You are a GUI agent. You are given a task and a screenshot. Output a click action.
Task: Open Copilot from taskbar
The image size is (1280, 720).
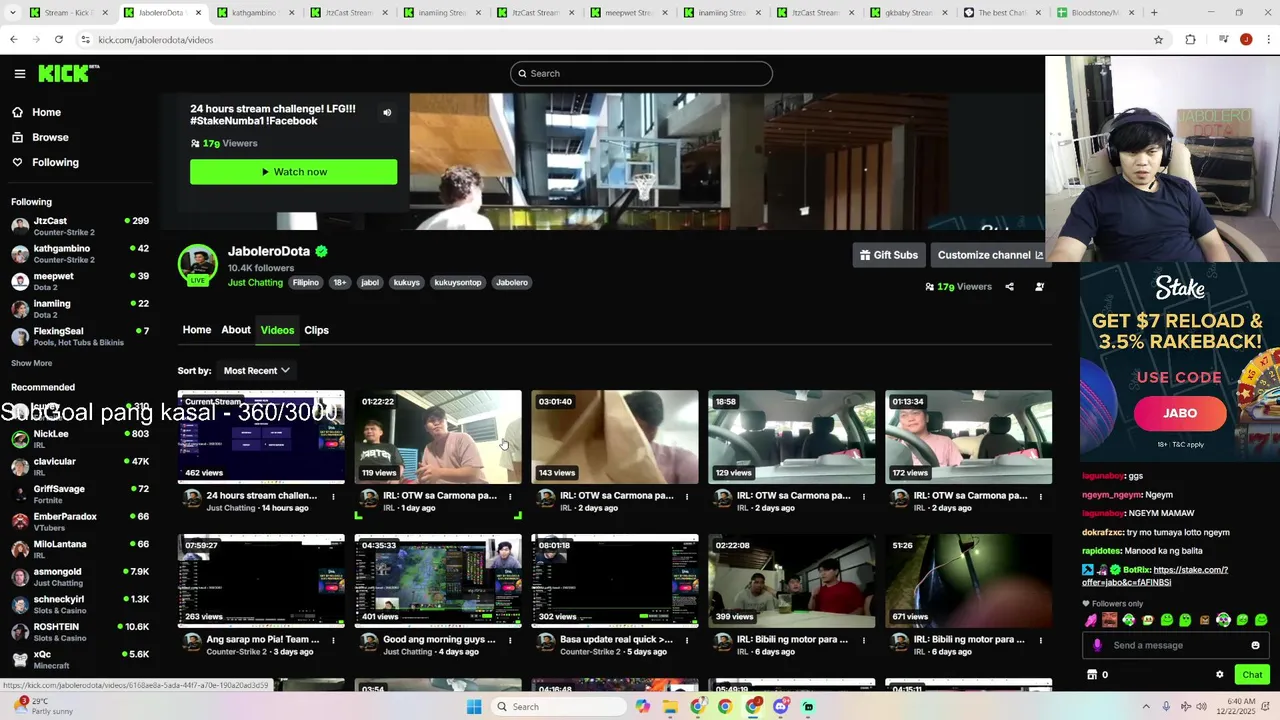642,707
